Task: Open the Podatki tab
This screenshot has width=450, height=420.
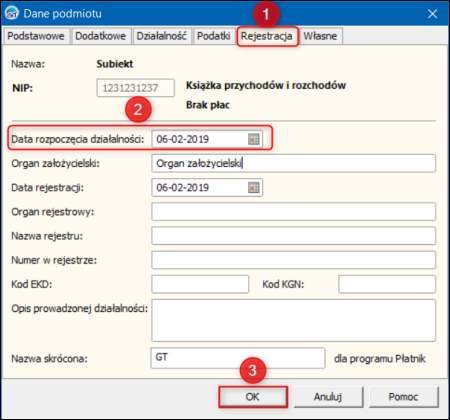Action: tap(214, 36)
